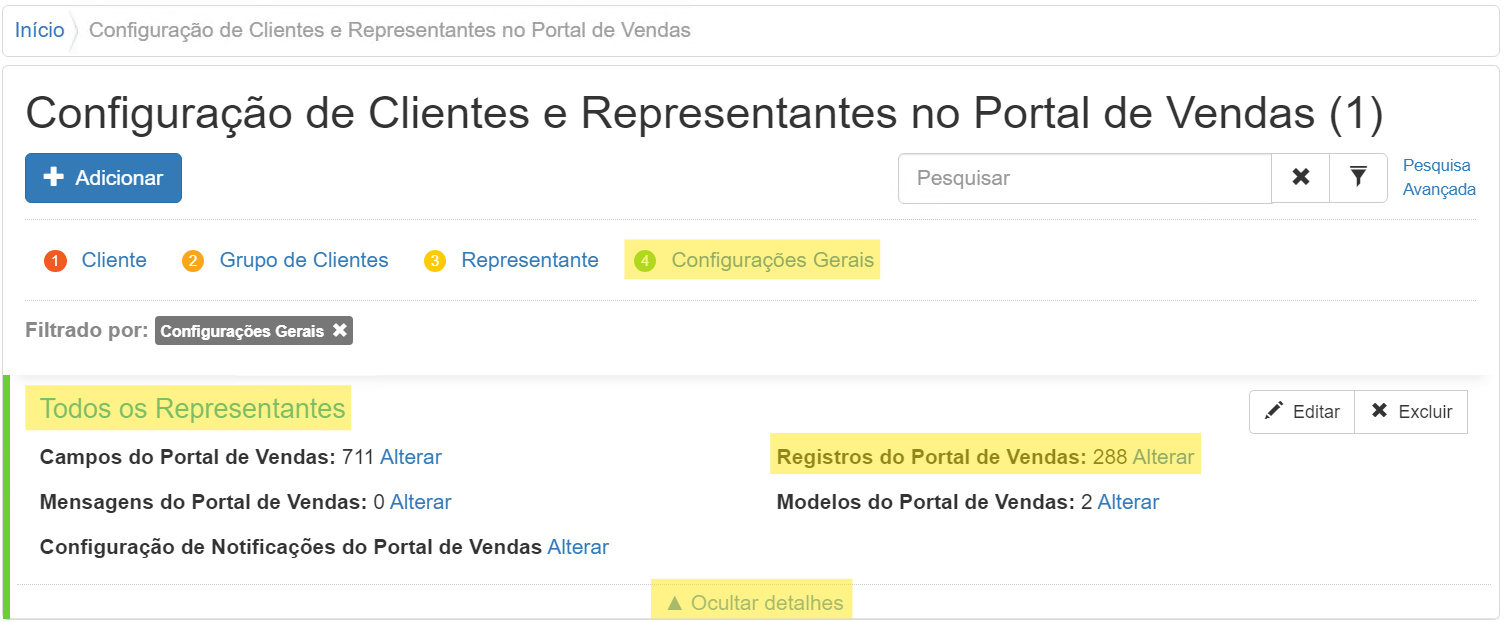Remove the Configurações Gerais filter chip

340,330
